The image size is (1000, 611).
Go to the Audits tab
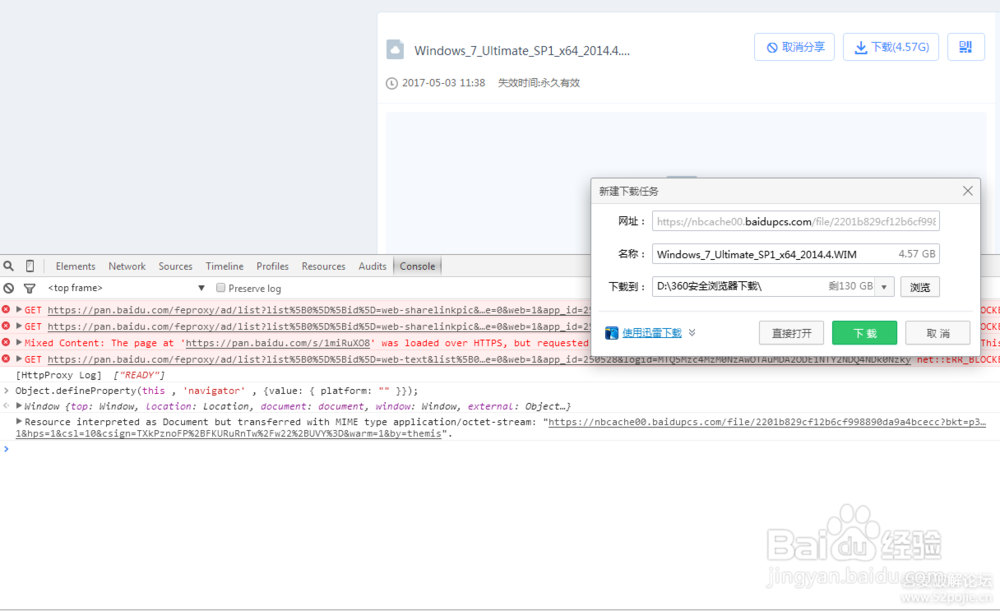coord(372,266)
